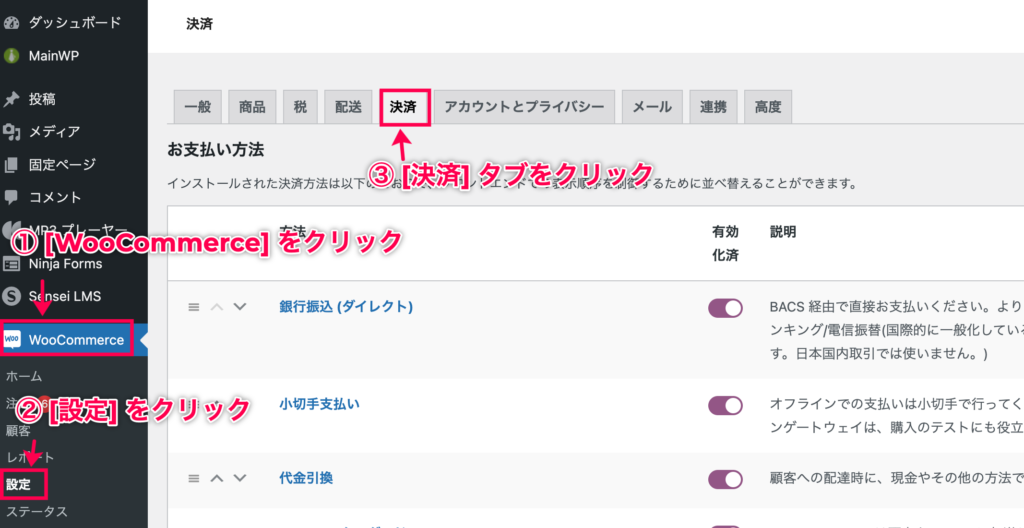The image size is (1024, 528).
Task: Open MainWP via its green icon
Action: click(11, 56)
